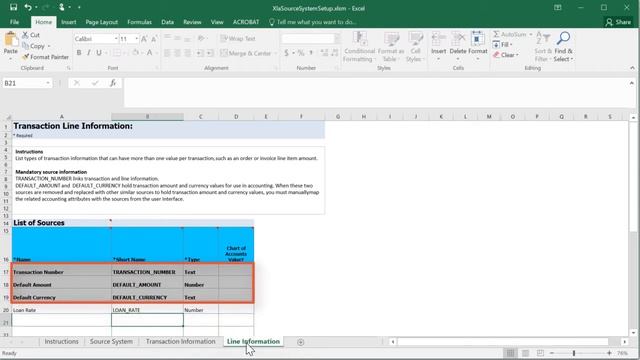Select the Line Information sheet tab
Viewport: 640px width, 360px height.
[253, 342]
